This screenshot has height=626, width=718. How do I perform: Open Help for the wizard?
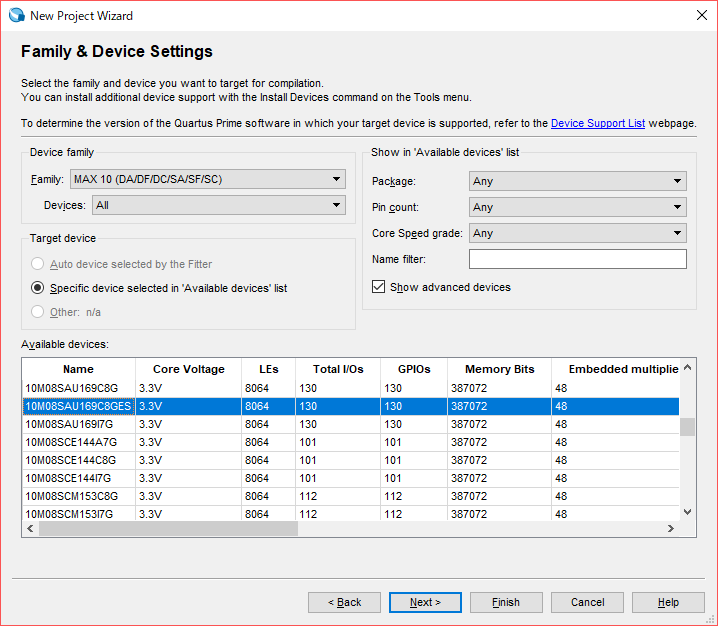tap(668, 602)
